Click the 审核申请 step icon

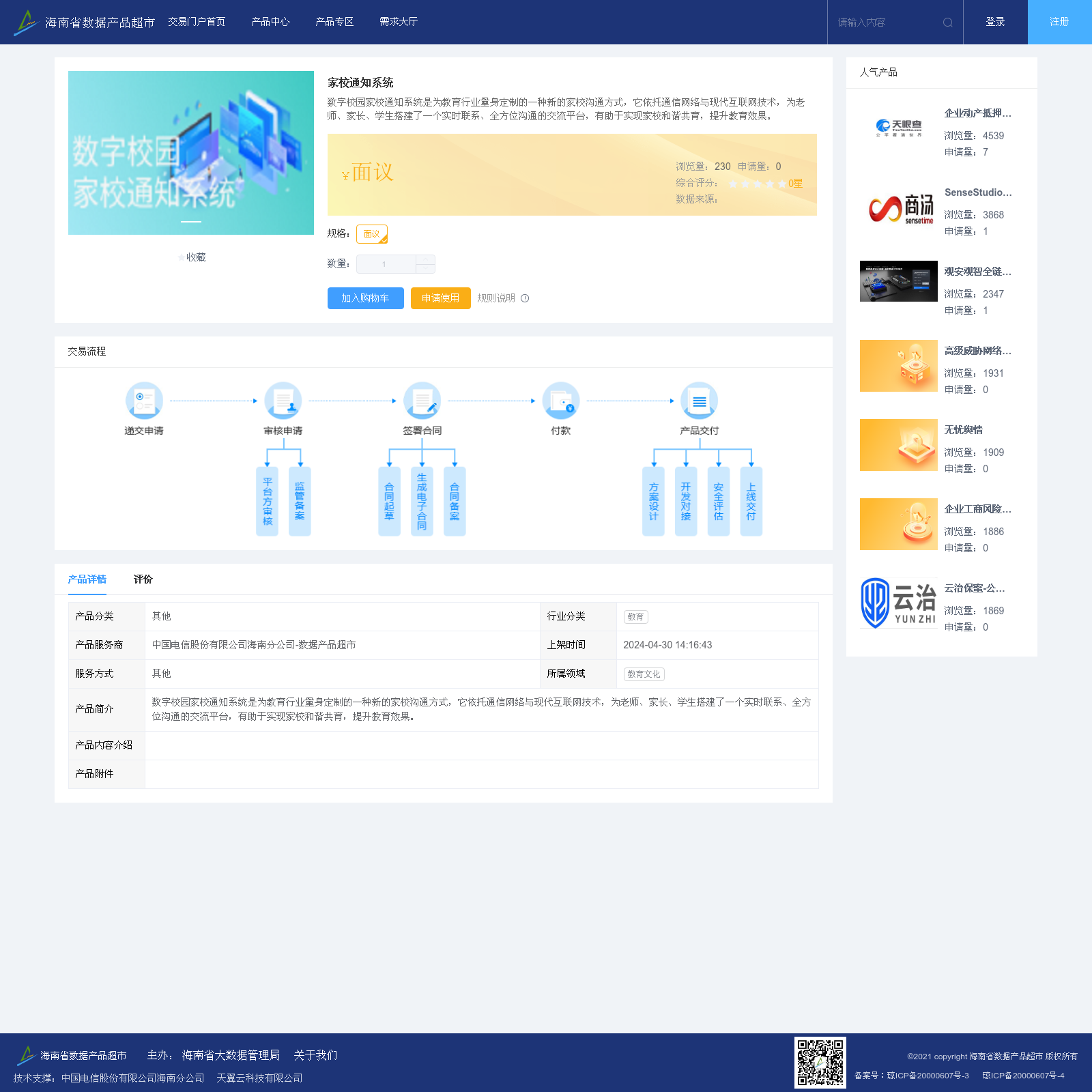[x=283, y=401]
